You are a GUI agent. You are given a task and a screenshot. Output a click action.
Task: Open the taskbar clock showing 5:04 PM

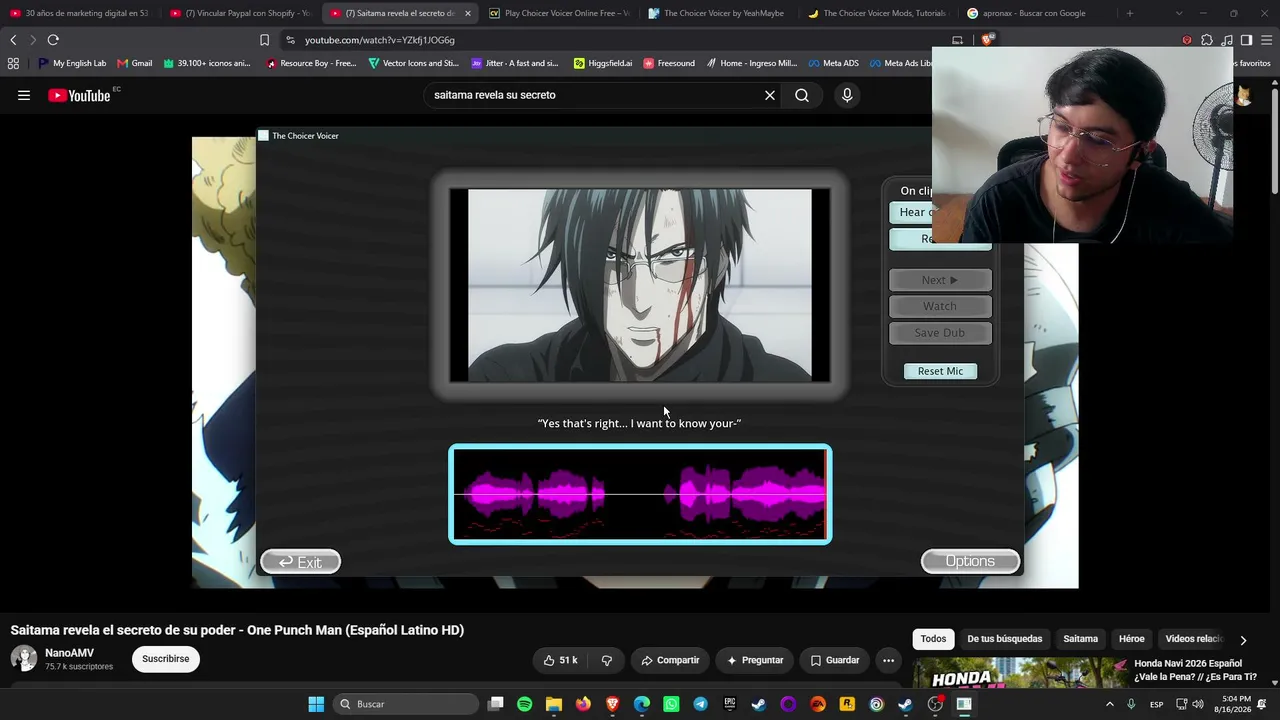[1236, 704]
